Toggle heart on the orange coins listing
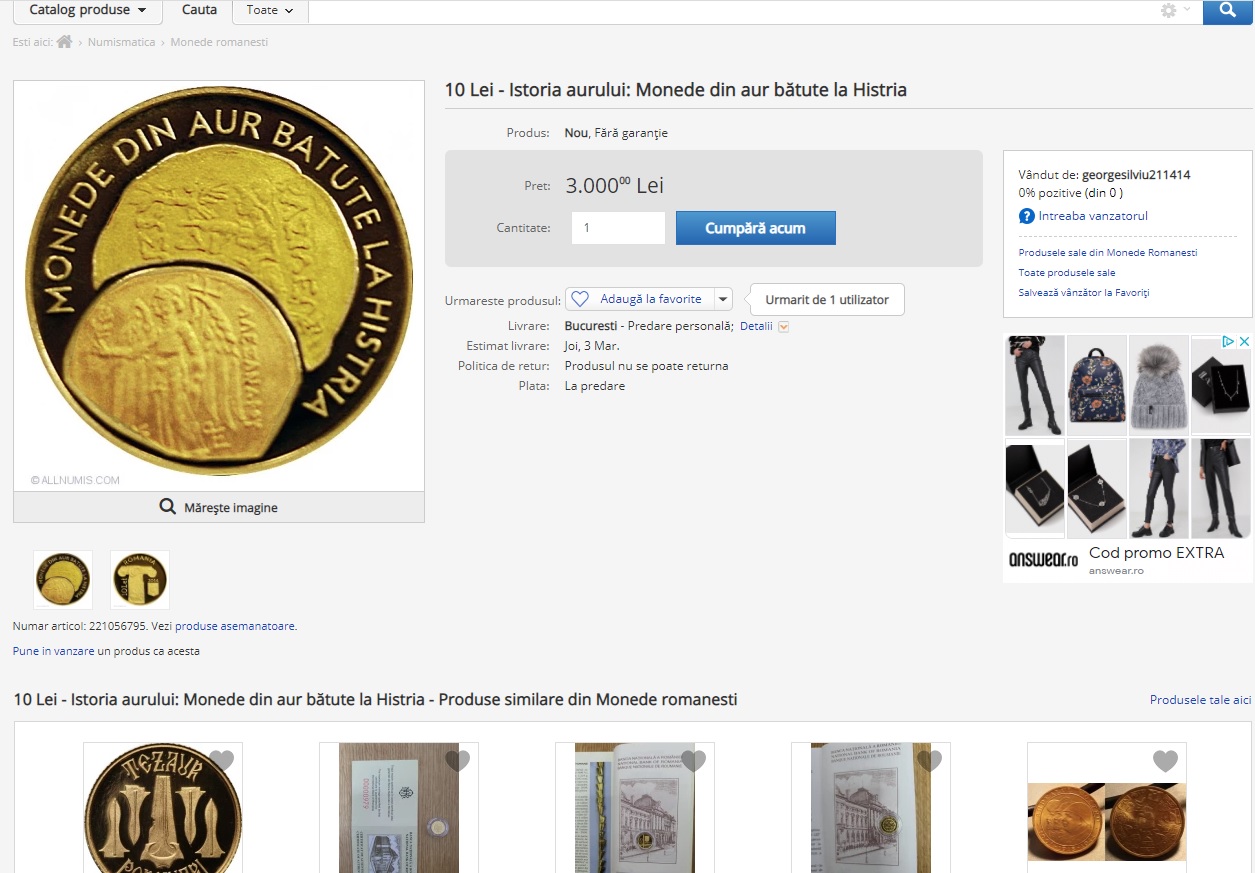Viewport: 1255px width, 873px height. click(1165, 761)
